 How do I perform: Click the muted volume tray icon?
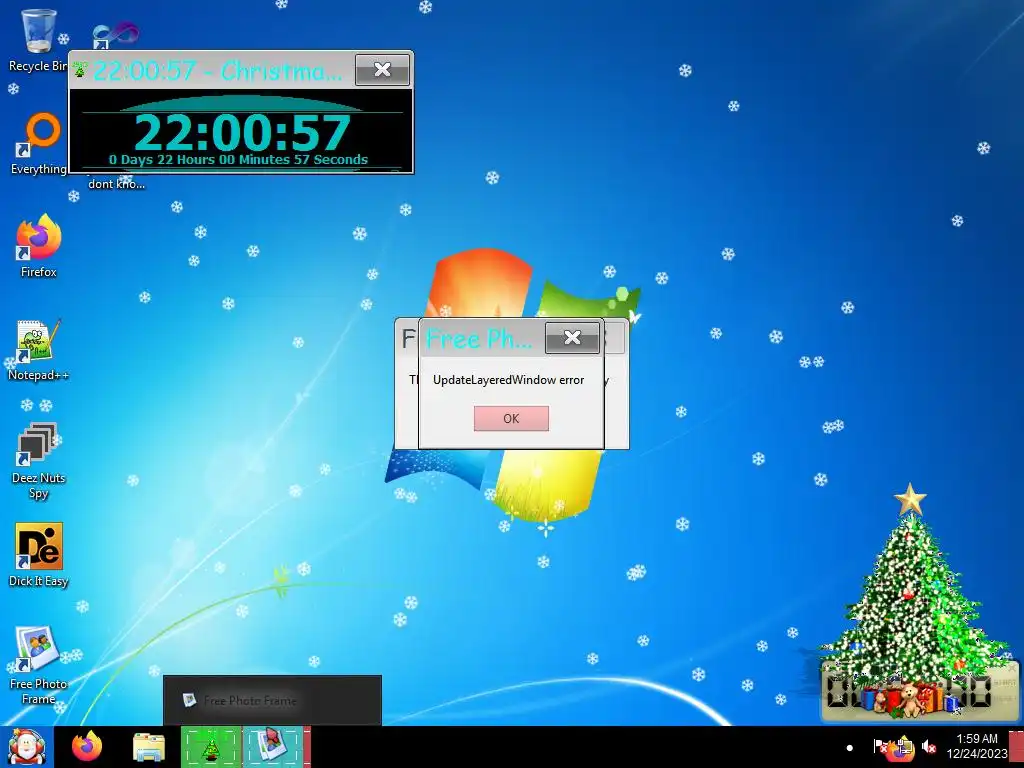coord(929,746)
